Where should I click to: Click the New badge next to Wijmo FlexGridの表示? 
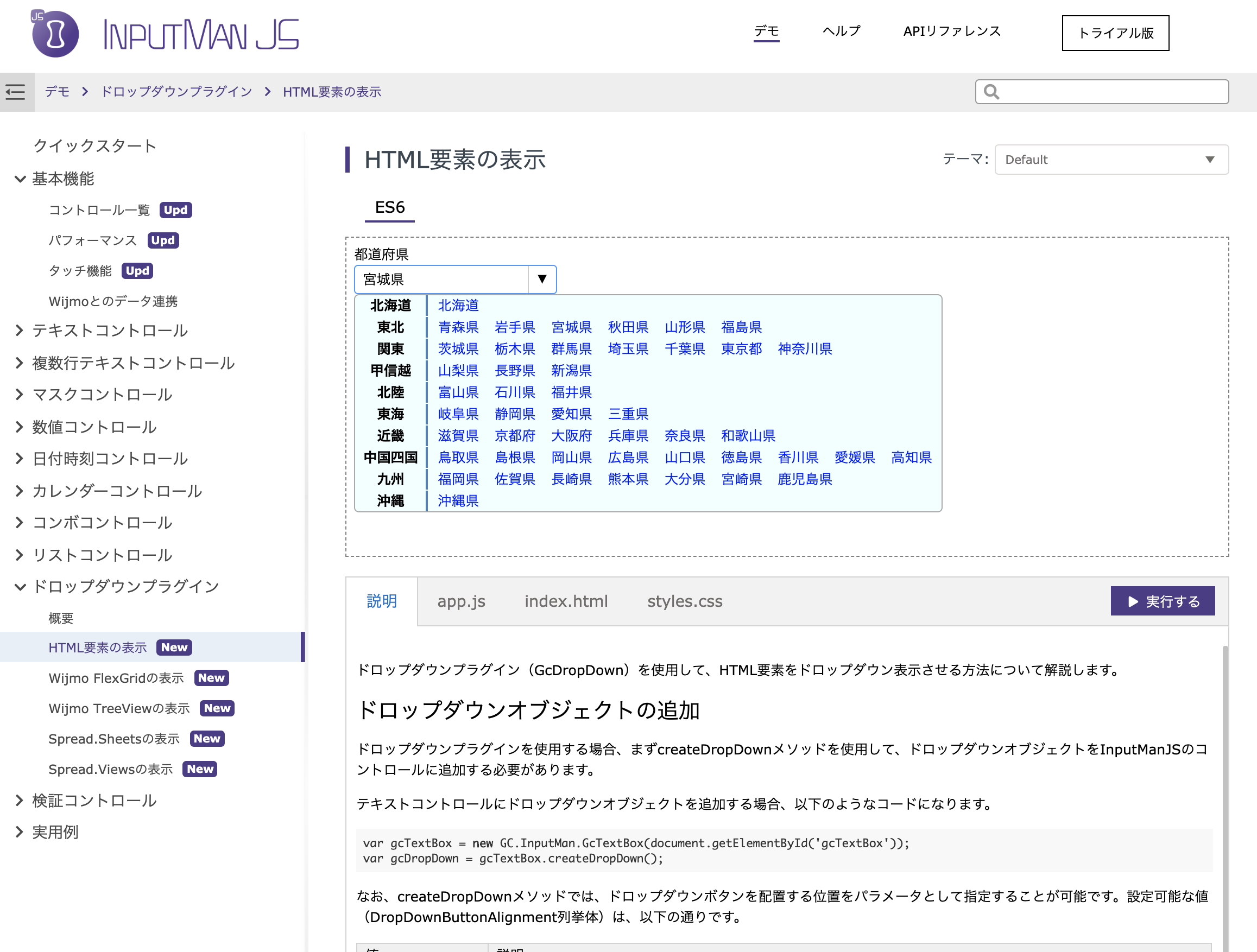pyautogui.click(x=211, y=678)
